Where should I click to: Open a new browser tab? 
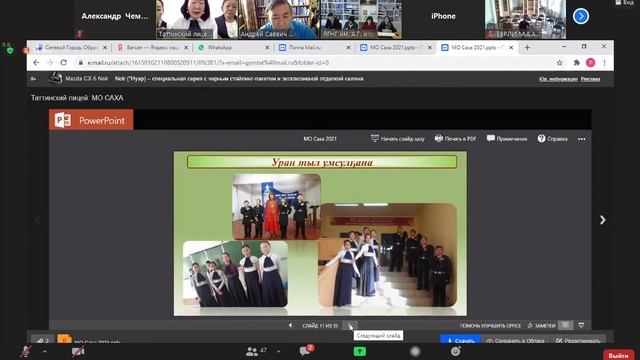click(x=527, y=48)
